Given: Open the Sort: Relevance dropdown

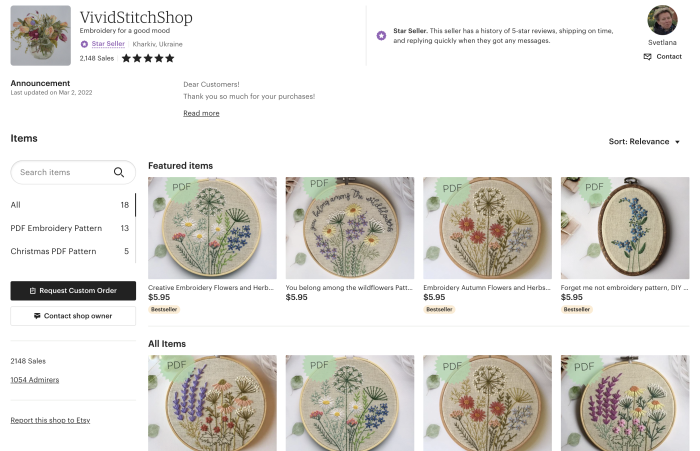Looking at the screenshot, I should click(x=644, y=142).
